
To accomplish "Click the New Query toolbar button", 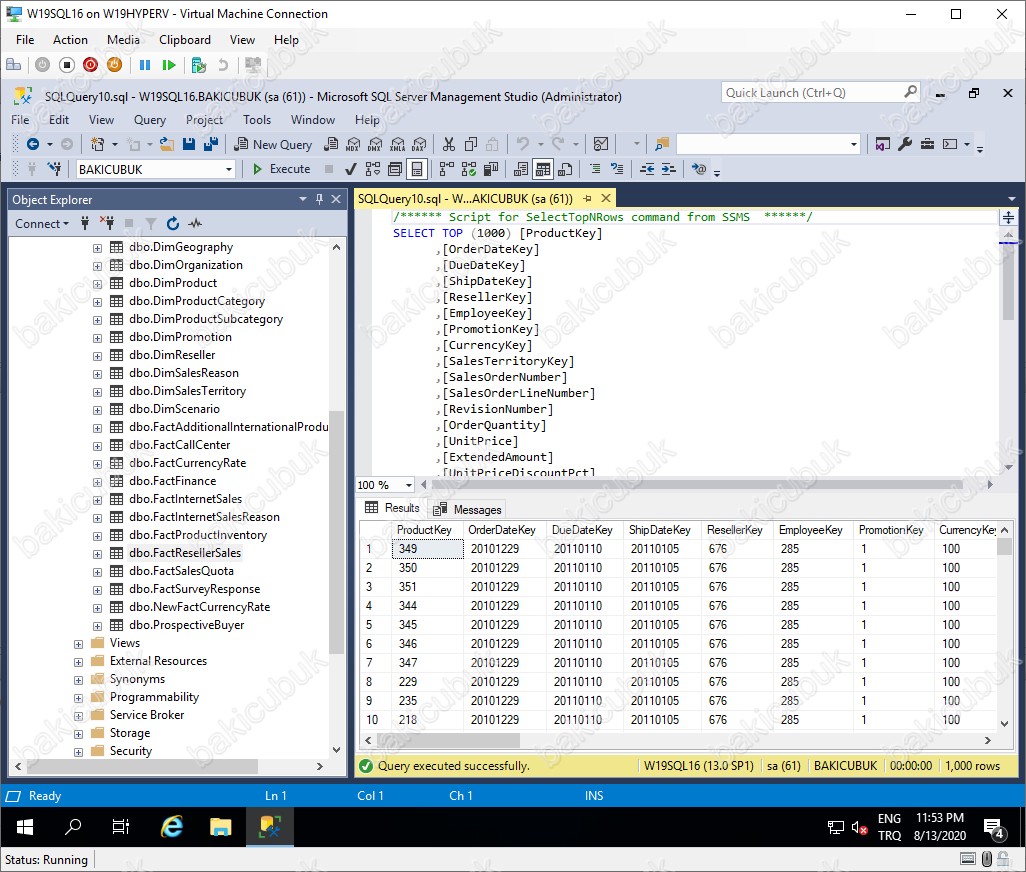I will [273, 145].
